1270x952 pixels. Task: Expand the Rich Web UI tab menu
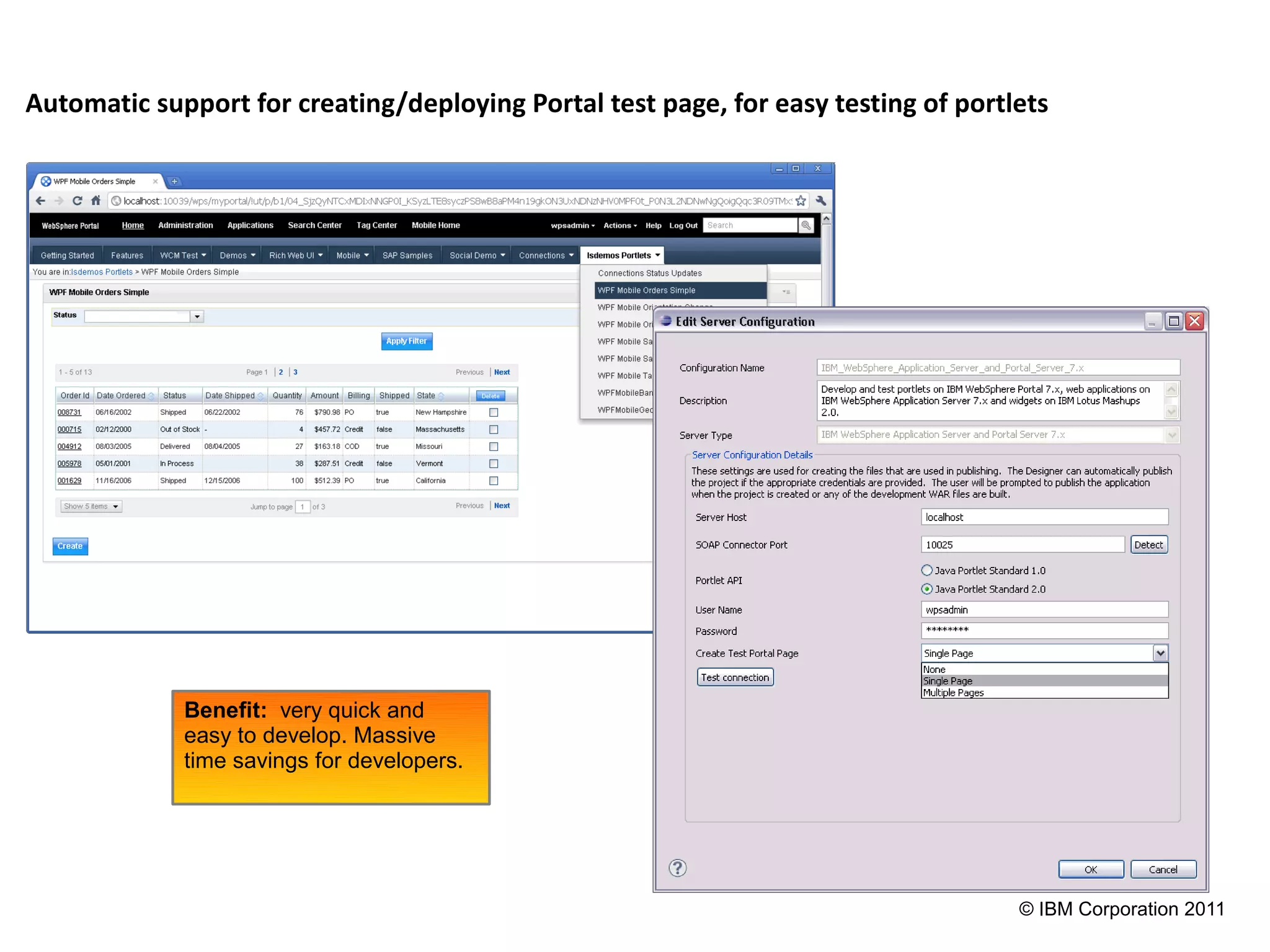320,255
